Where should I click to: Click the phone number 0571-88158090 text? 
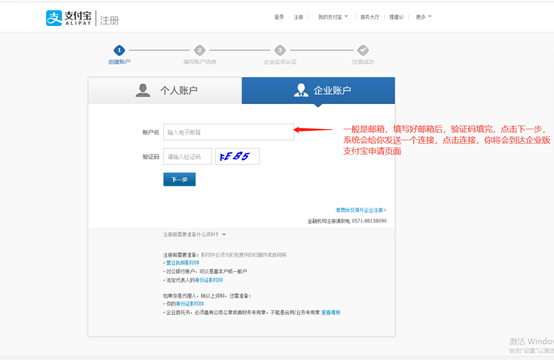click(369, 221)
